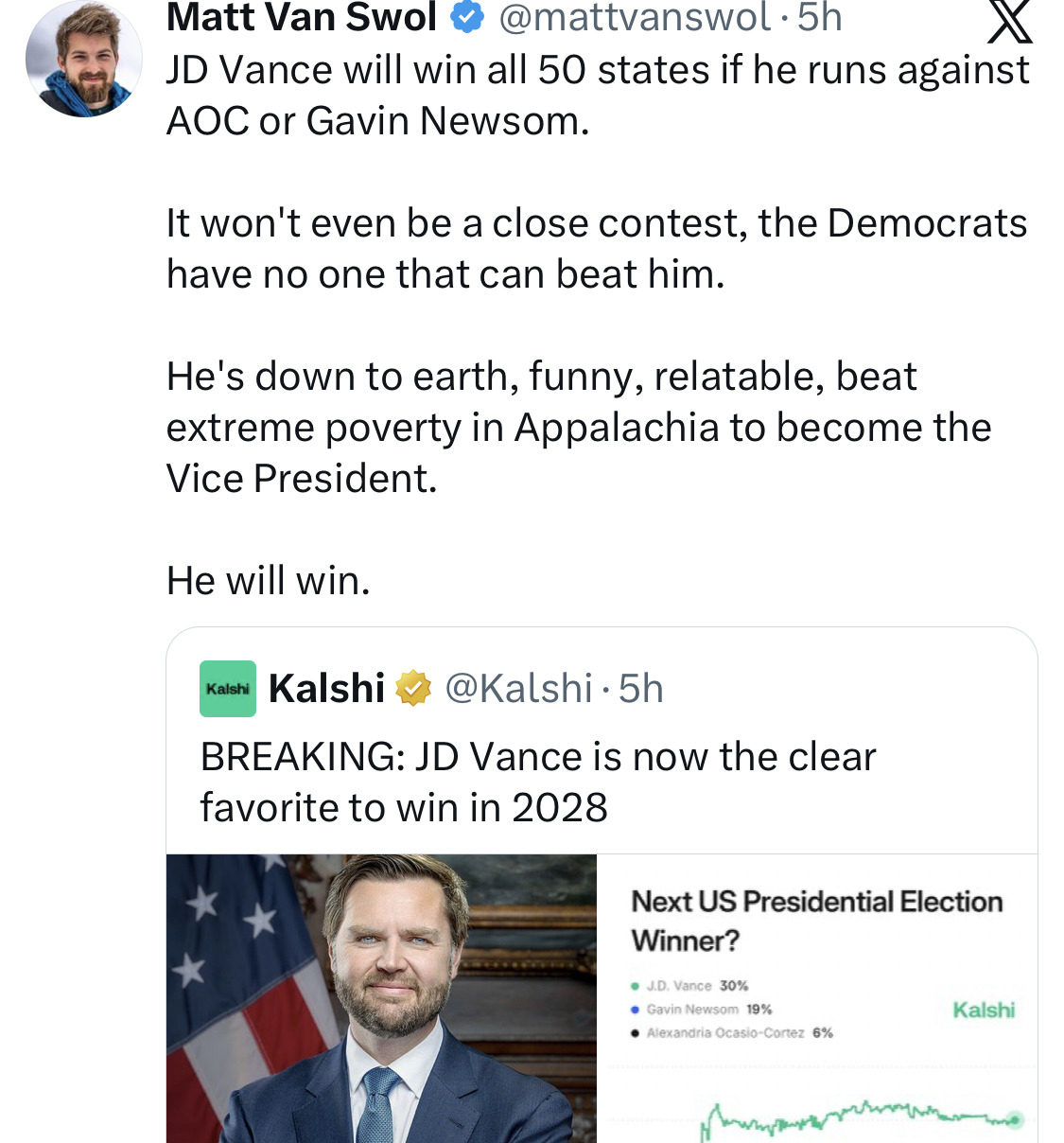Click the black Ocasio-Cortez legend dot
Screen dimensions: 1064x1143
tap(636, 1033)
